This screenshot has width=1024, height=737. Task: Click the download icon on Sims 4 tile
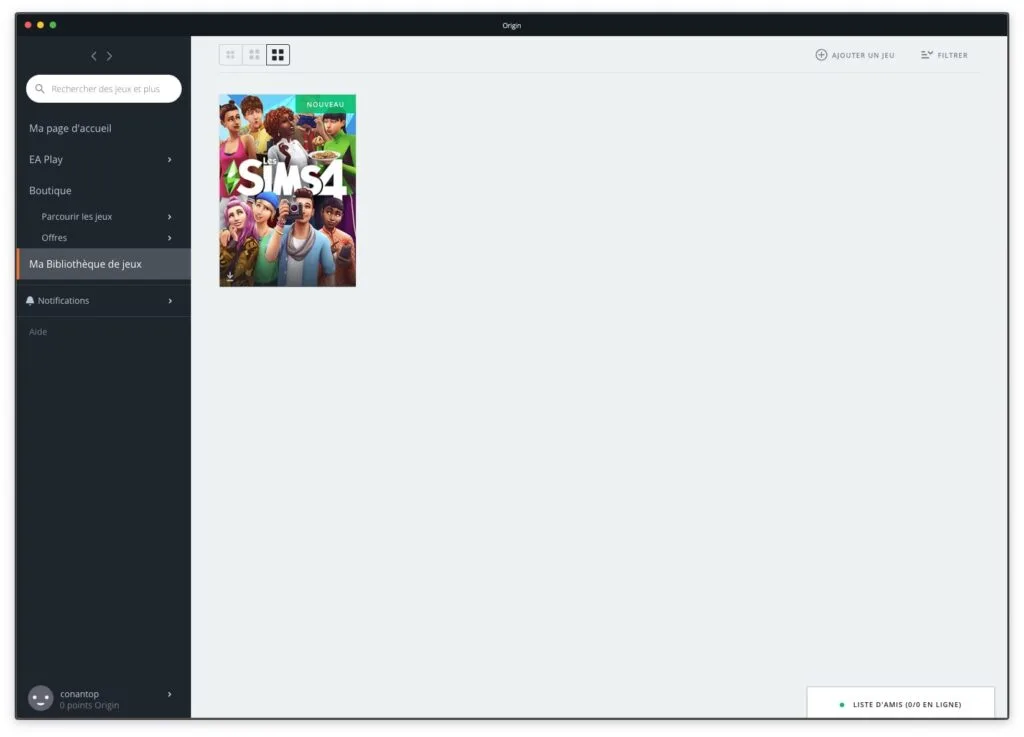coord(230,277)
